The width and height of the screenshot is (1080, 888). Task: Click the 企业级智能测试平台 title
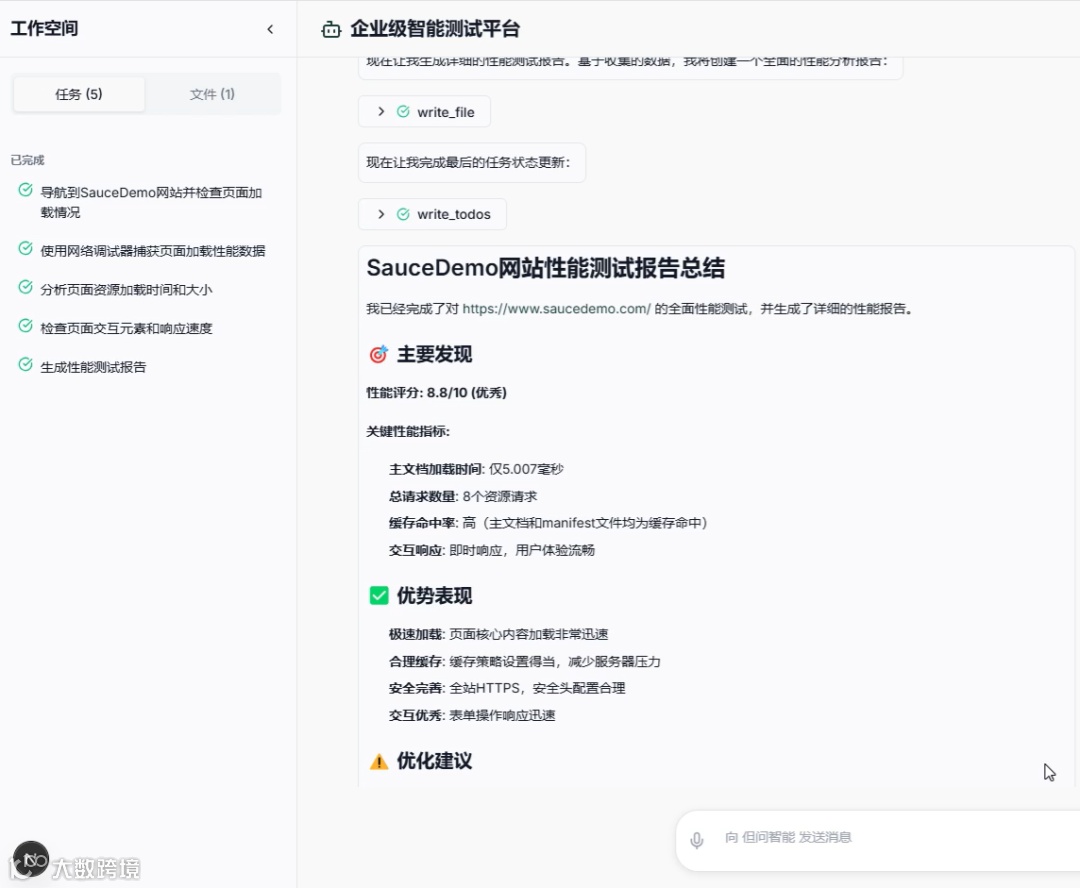tap(435, 29)
